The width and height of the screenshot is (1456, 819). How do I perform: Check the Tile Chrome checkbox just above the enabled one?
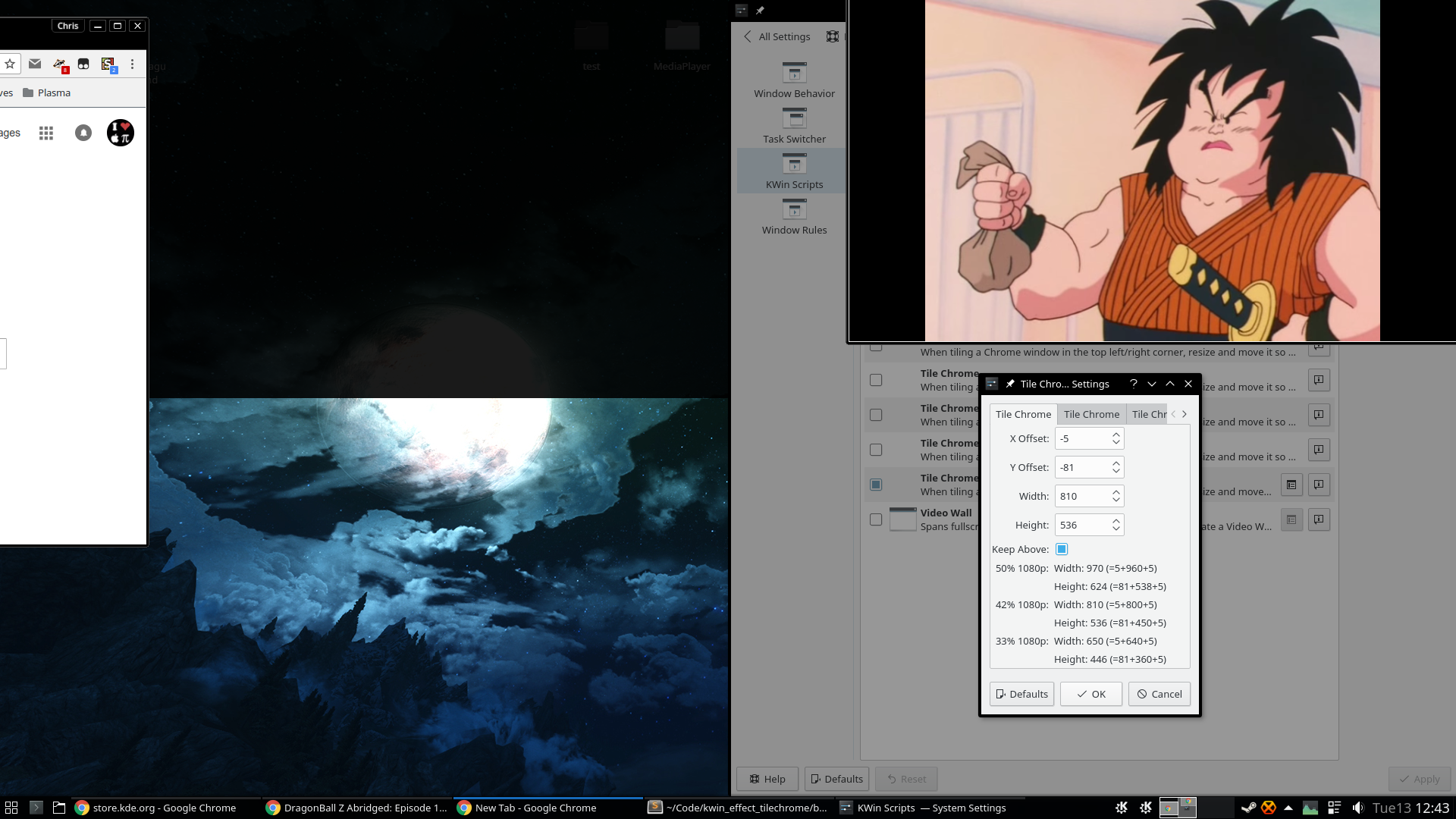click(x=876, y=450)
